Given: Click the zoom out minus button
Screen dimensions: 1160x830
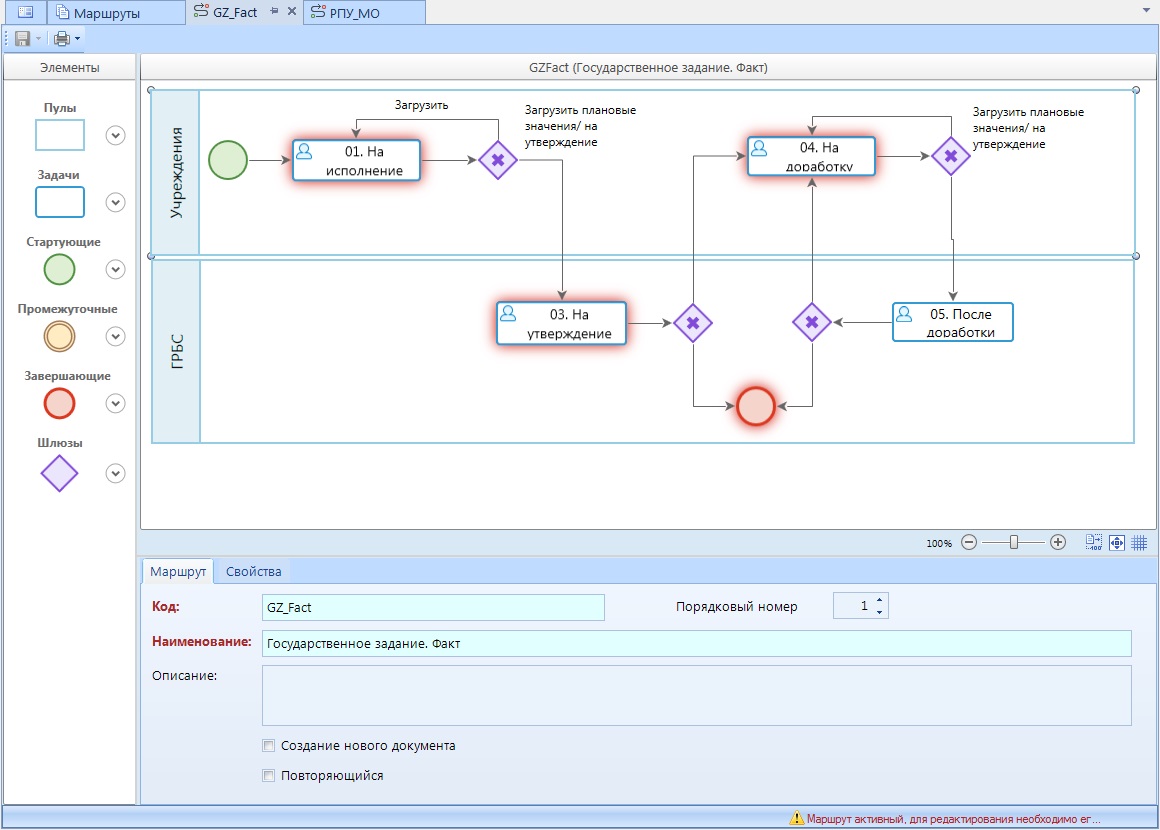Looking at the screenshot, I should click(968, 542).
